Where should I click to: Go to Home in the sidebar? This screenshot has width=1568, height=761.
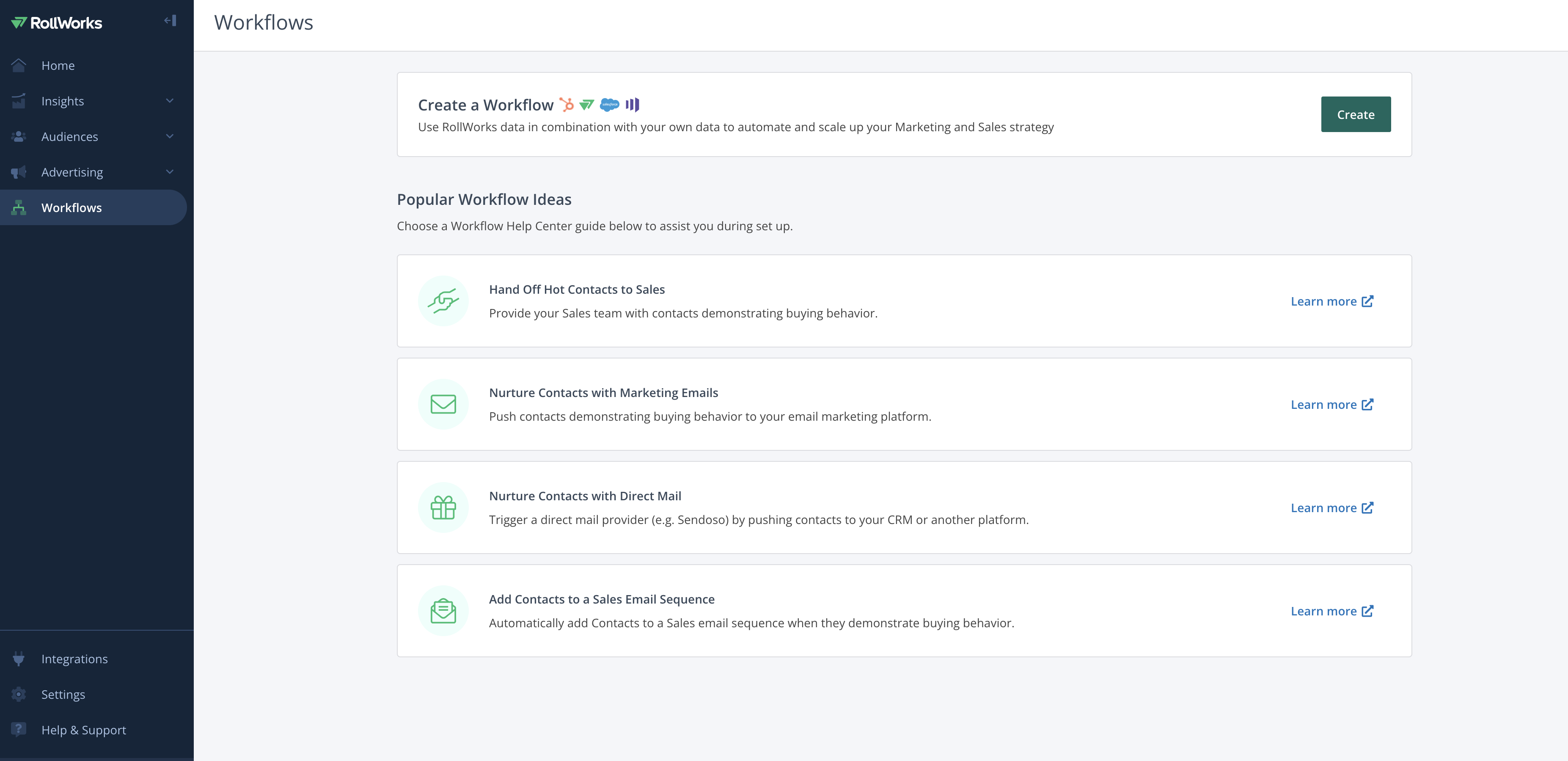pos(93,65)
